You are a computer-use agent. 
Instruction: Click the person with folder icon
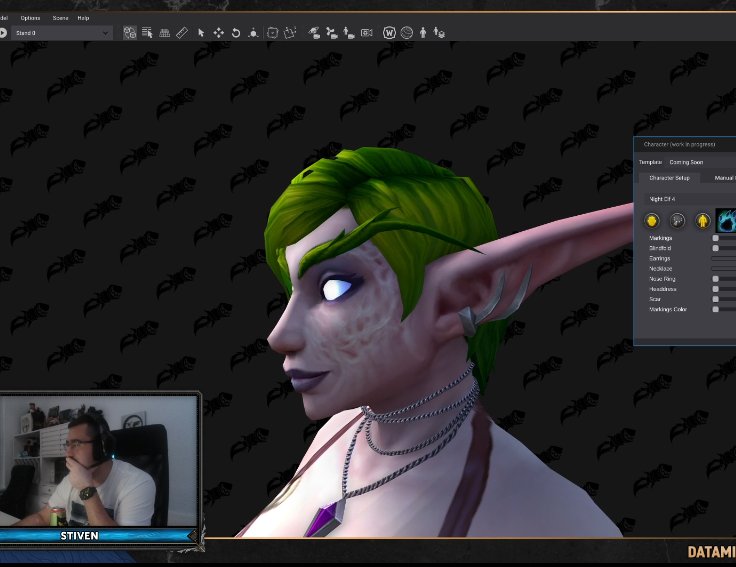349,33
